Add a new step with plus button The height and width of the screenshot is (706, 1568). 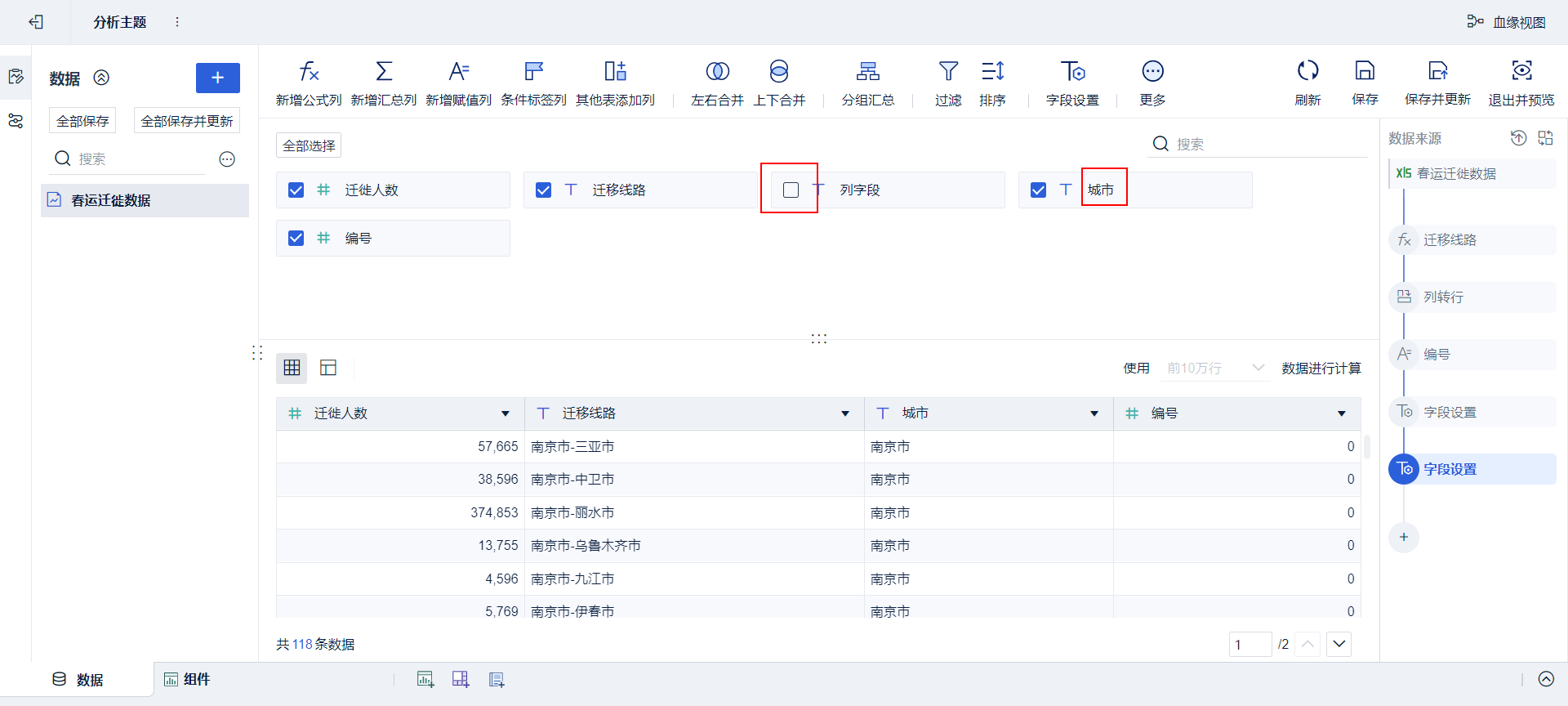coord(1404,537)
